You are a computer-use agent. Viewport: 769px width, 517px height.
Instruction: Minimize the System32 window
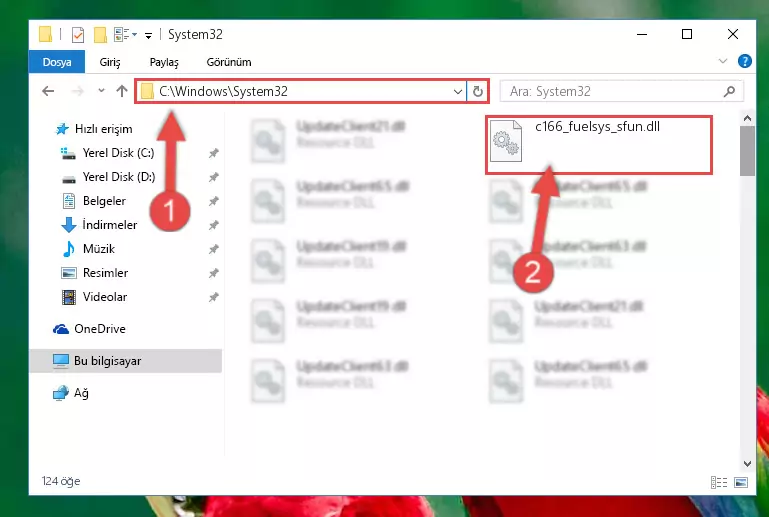point(642,34)
